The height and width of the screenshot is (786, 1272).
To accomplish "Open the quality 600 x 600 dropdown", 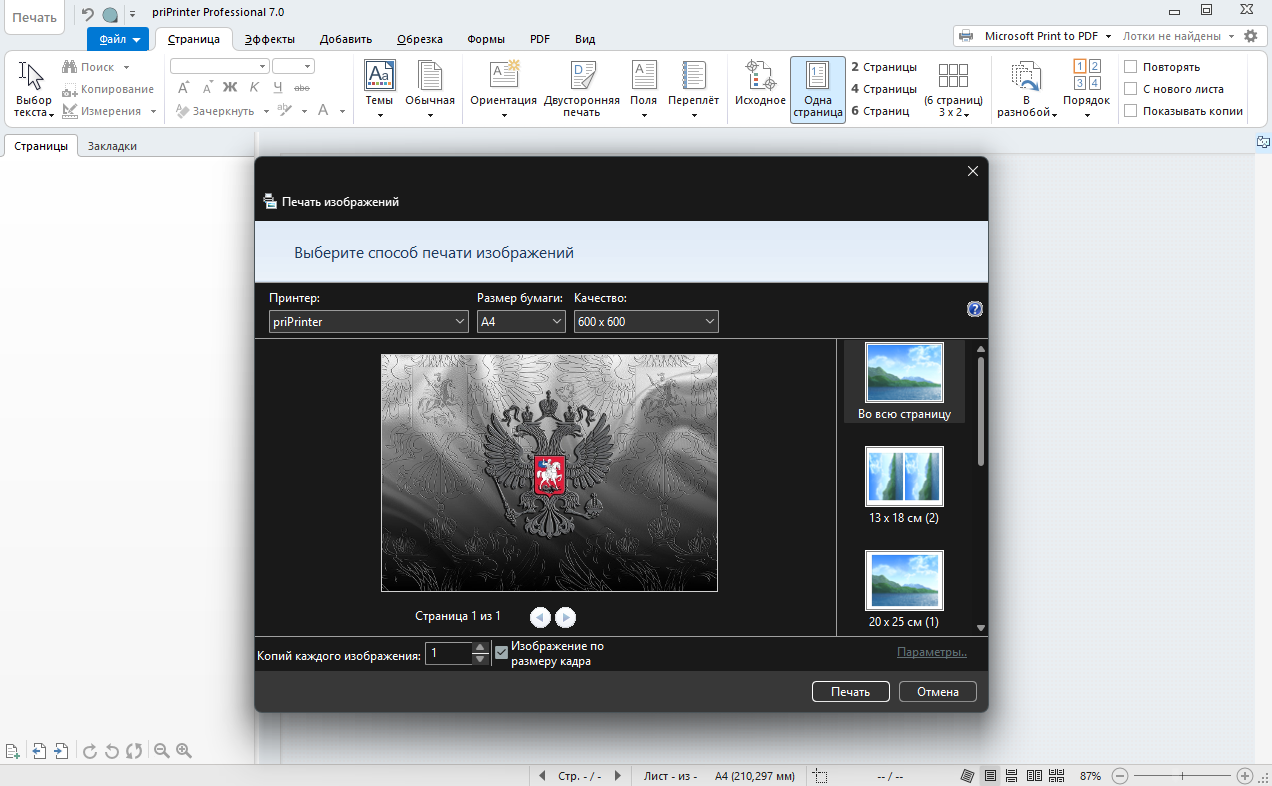I will [646, 322].
